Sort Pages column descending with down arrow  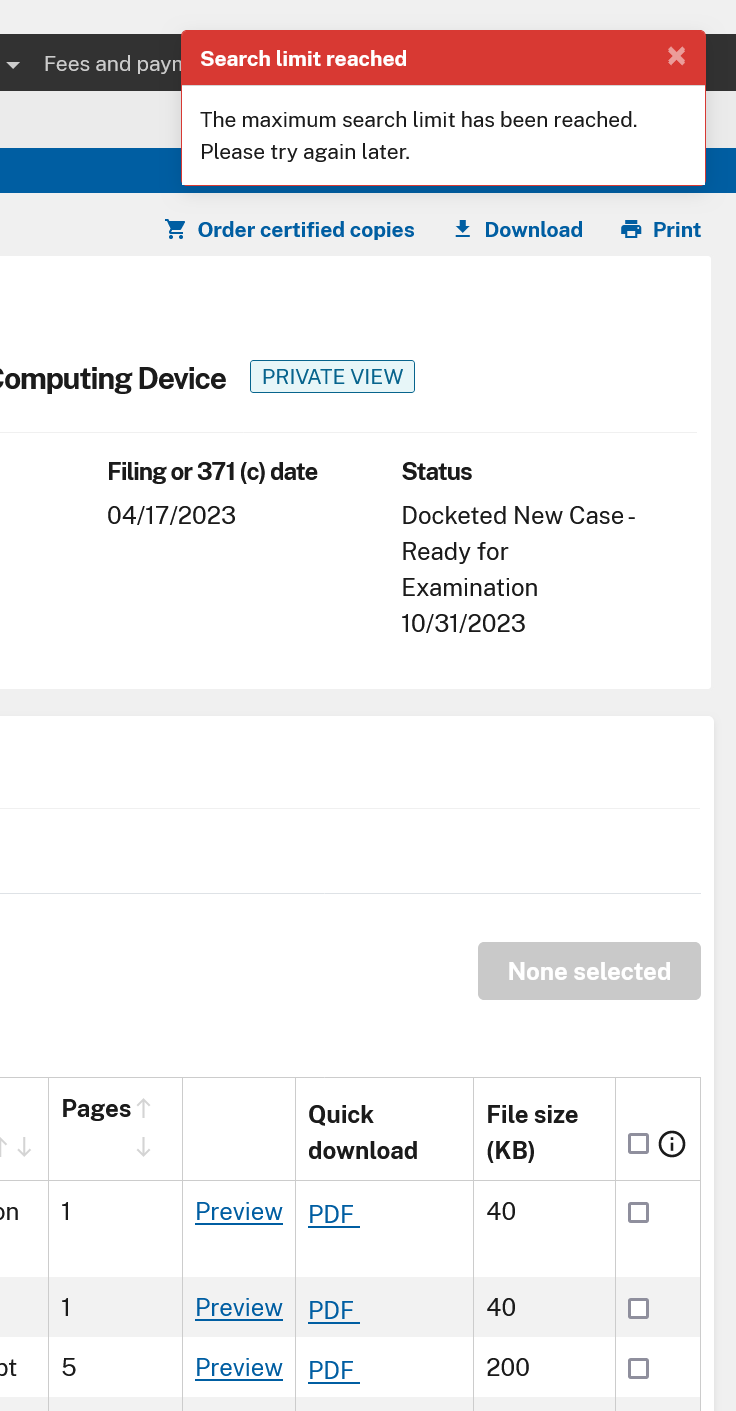[144, 1147]
